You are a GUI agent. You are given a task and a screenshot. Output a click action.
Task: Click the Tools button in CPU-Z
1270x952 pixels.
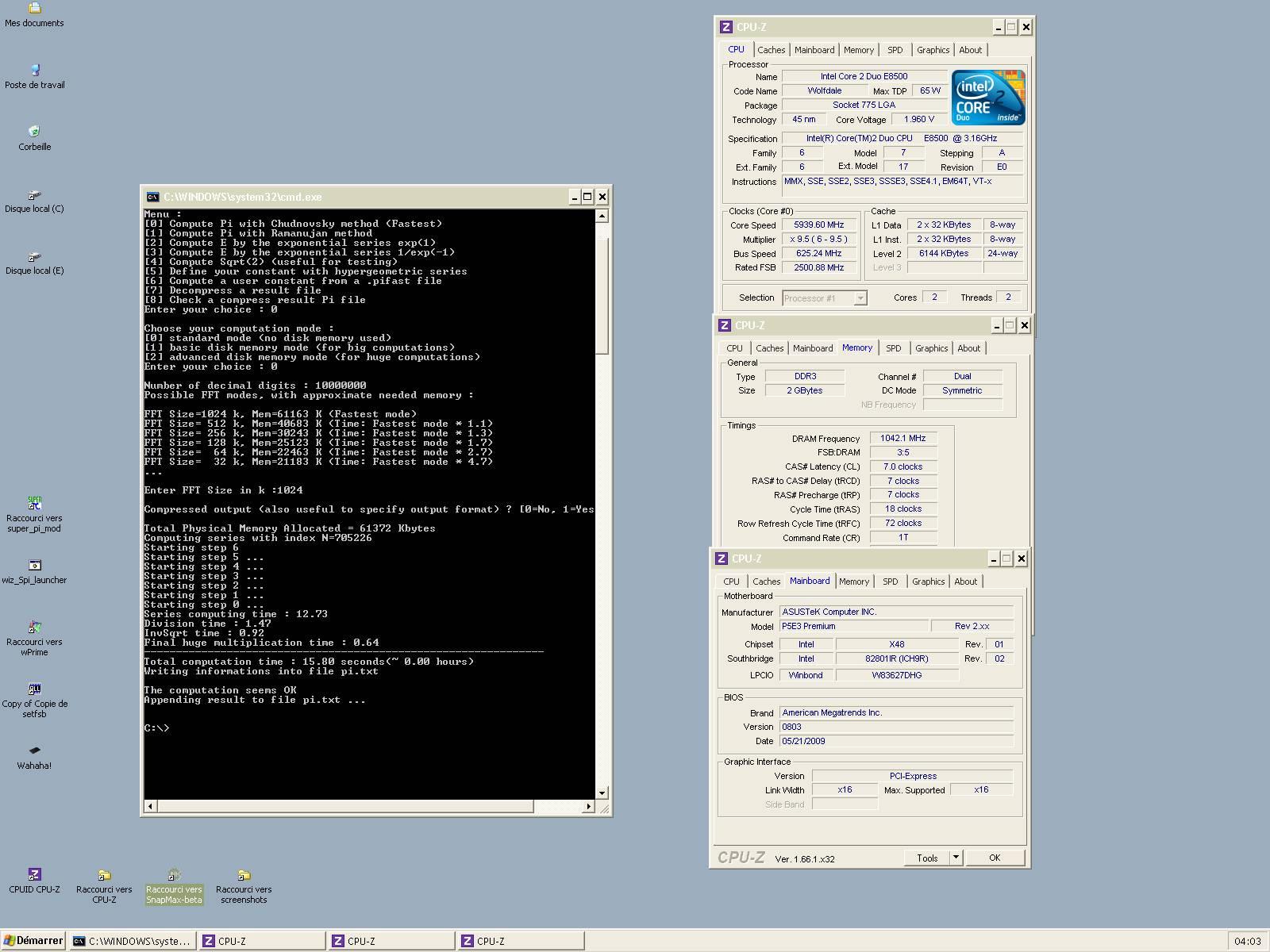click(x=927, y=858)
